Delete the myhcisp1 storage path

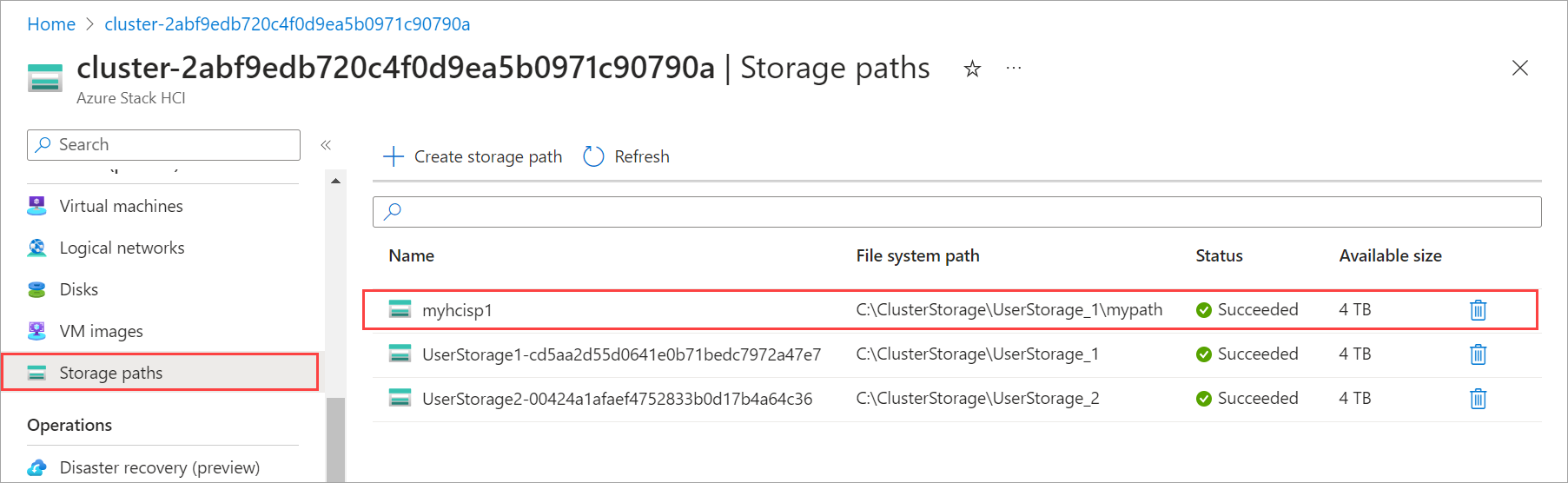1478,310
